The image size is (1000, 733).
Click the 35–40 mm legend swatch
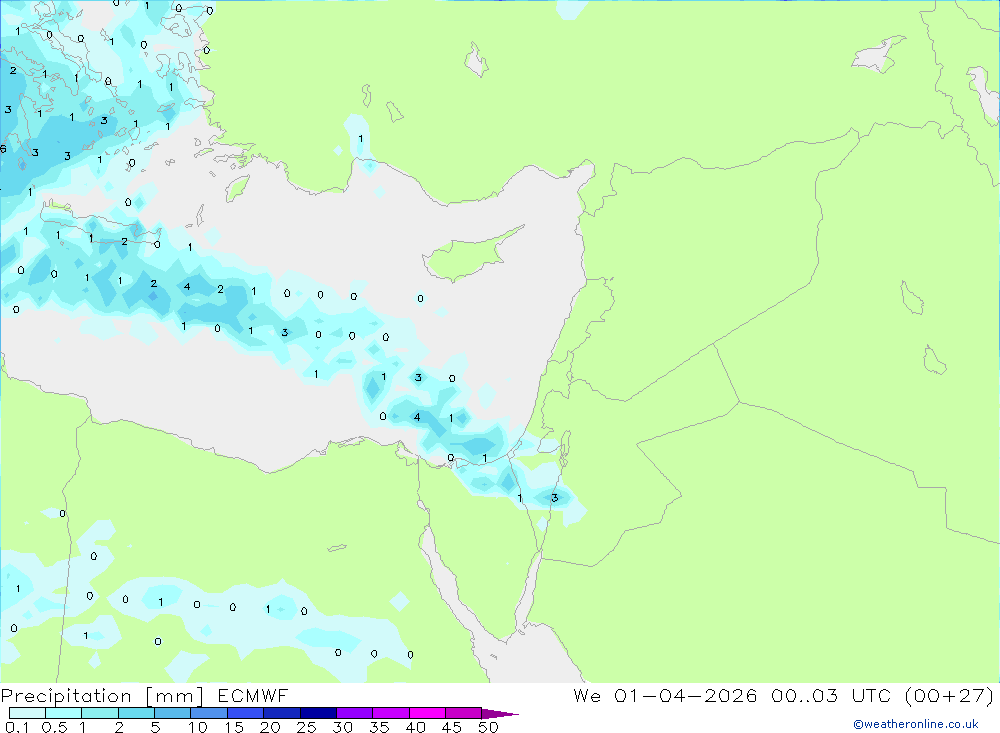point(391,713)
